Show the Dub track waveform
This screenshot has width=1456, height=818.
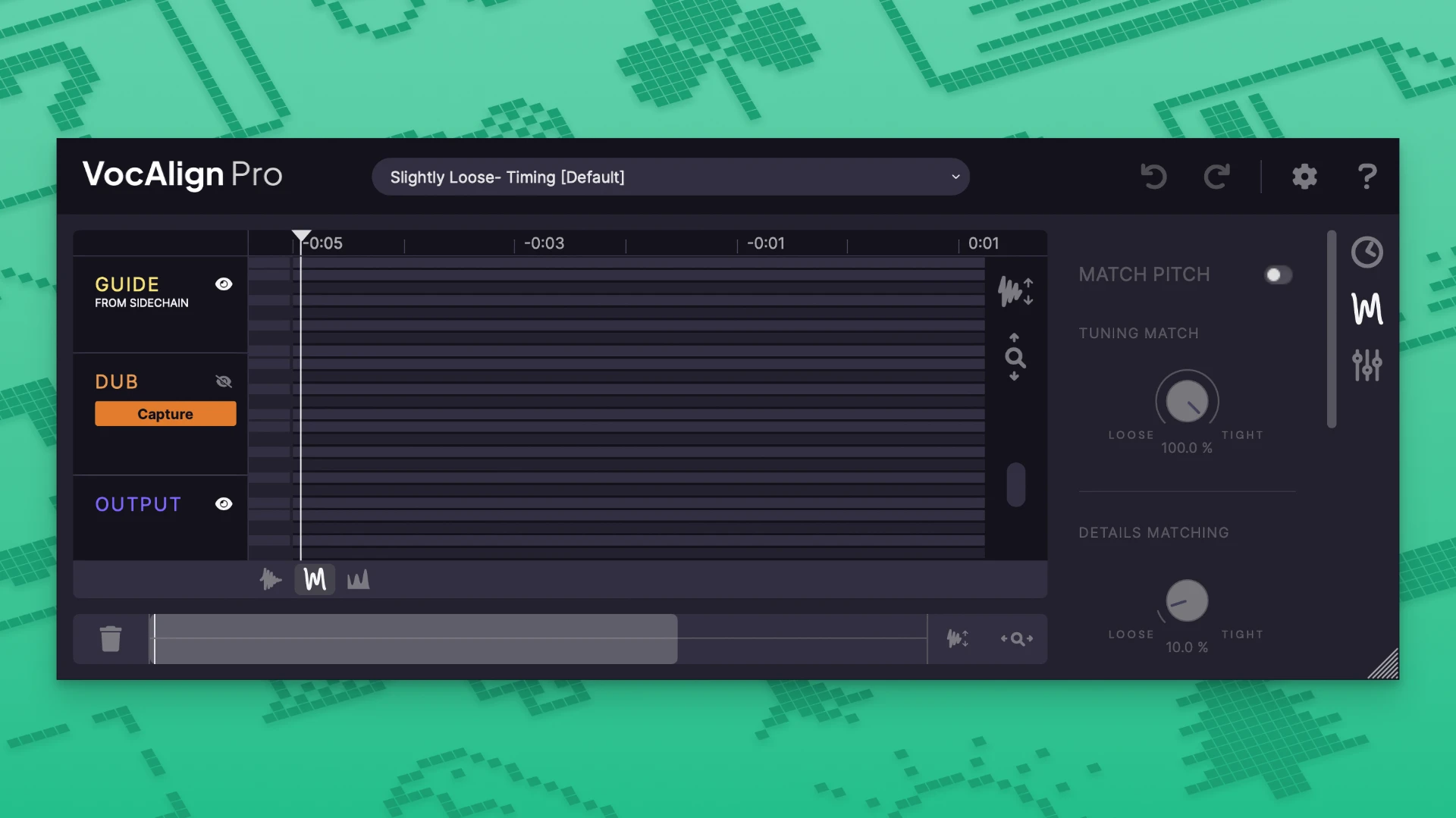(x=224, y=381)
